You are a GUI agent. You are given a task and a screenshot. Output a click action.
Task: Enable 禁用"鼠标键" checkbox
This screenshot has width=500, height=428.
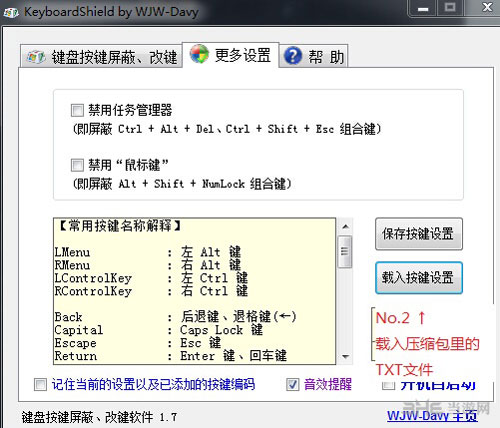[x=77, y=165]
